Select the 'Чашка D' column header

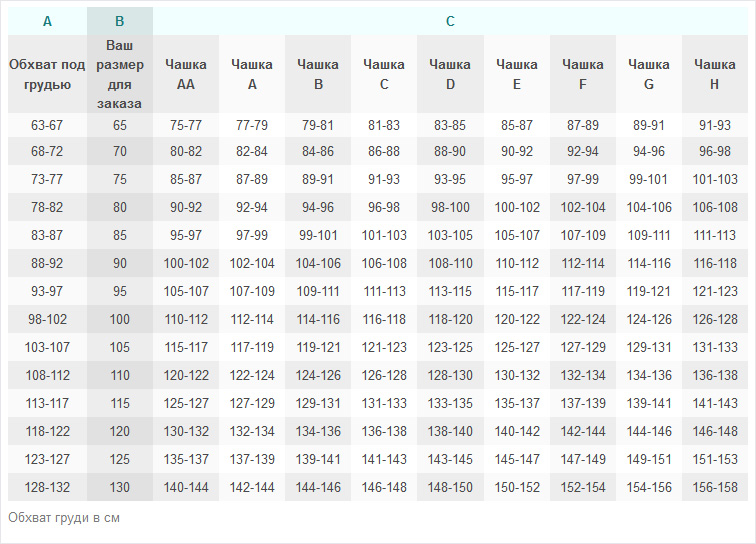coord(450,74)
